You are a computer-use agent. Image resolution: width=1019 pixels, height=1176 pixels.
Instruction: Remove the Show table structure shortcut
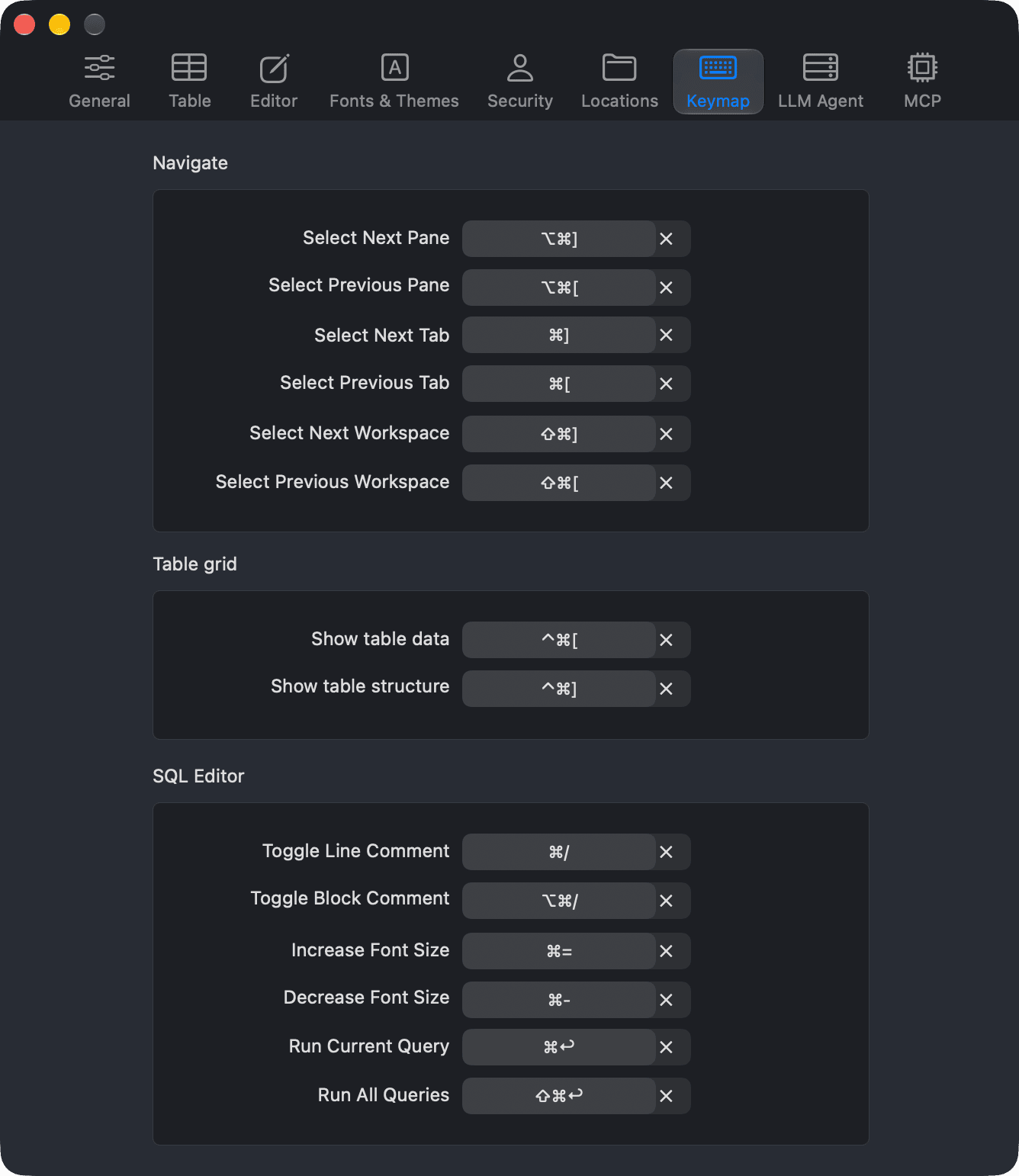click(x=666, y=689)
